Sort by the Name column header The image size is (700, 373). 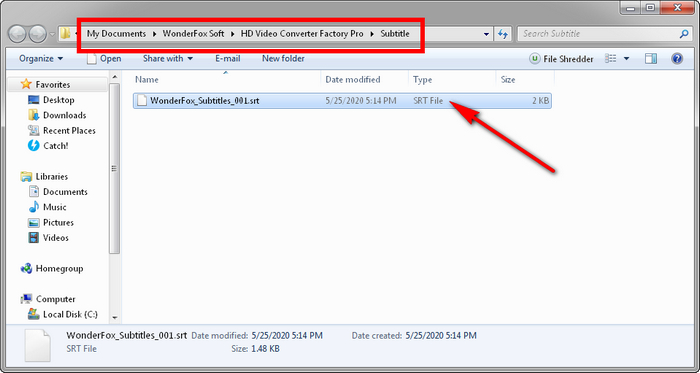coord(227,79)
